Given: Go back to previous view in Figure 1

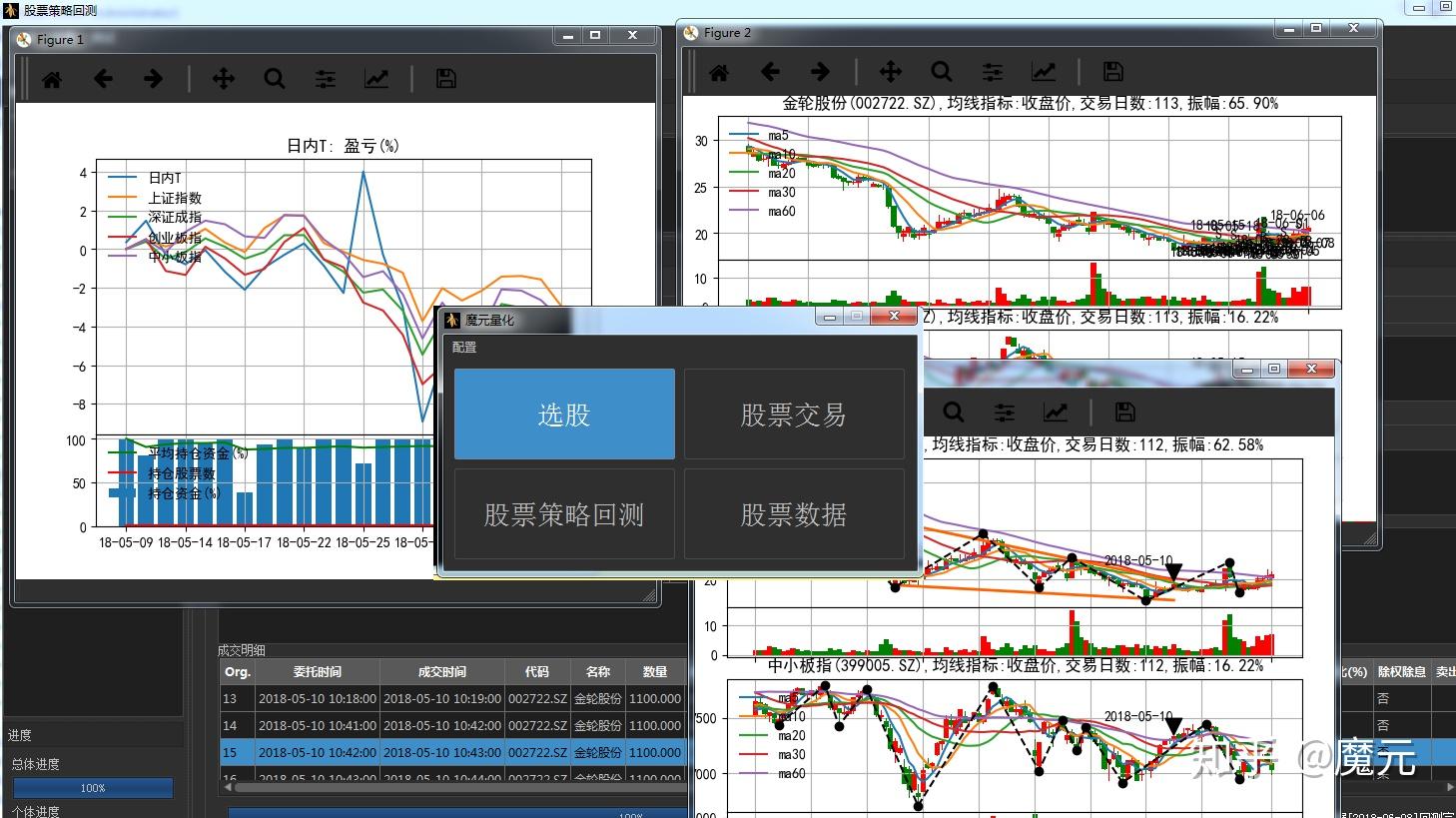Looking at the screenshot, I should click(103, 78).
